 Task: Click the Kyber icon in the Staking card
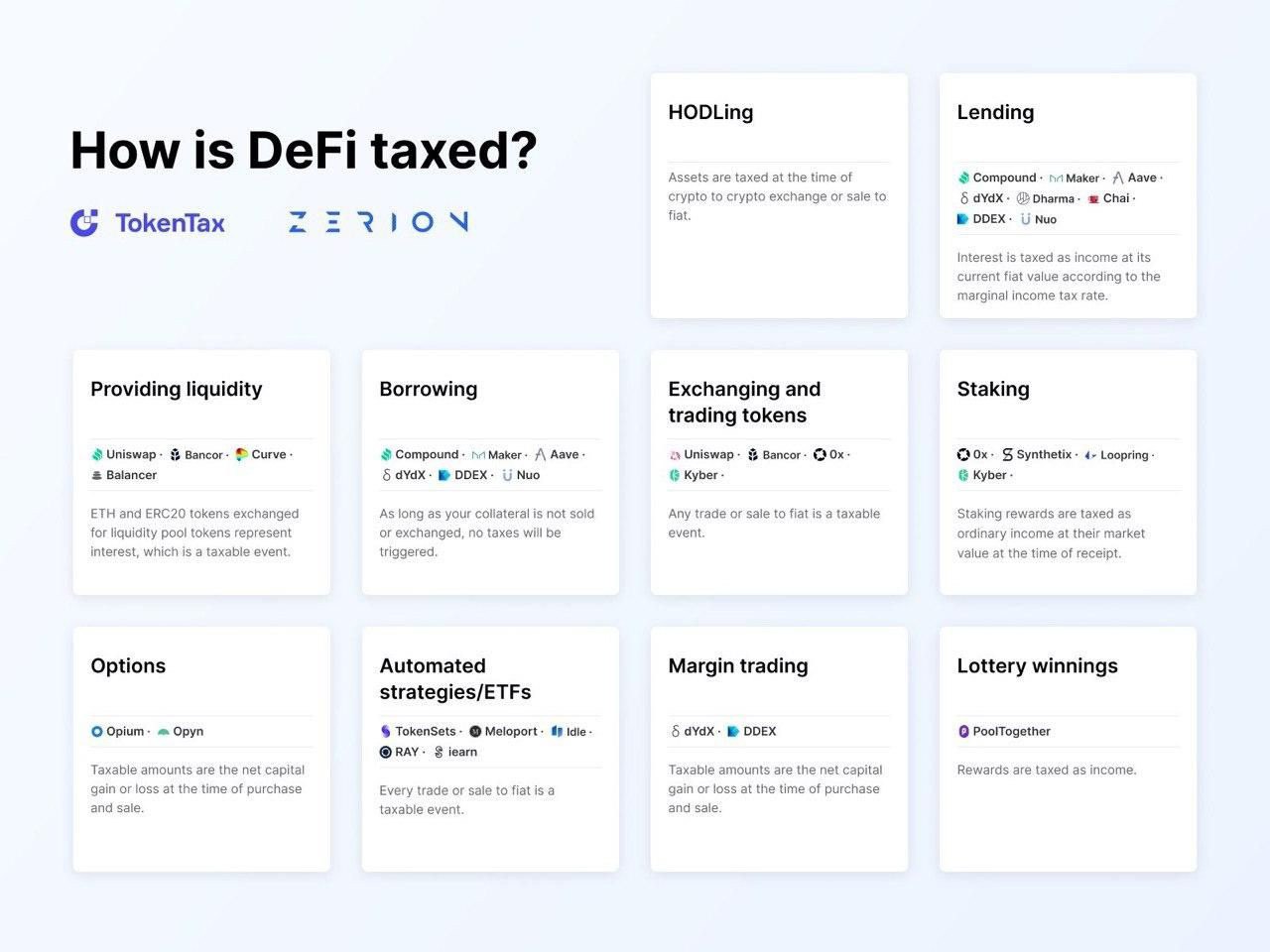[x=963, y=475]
